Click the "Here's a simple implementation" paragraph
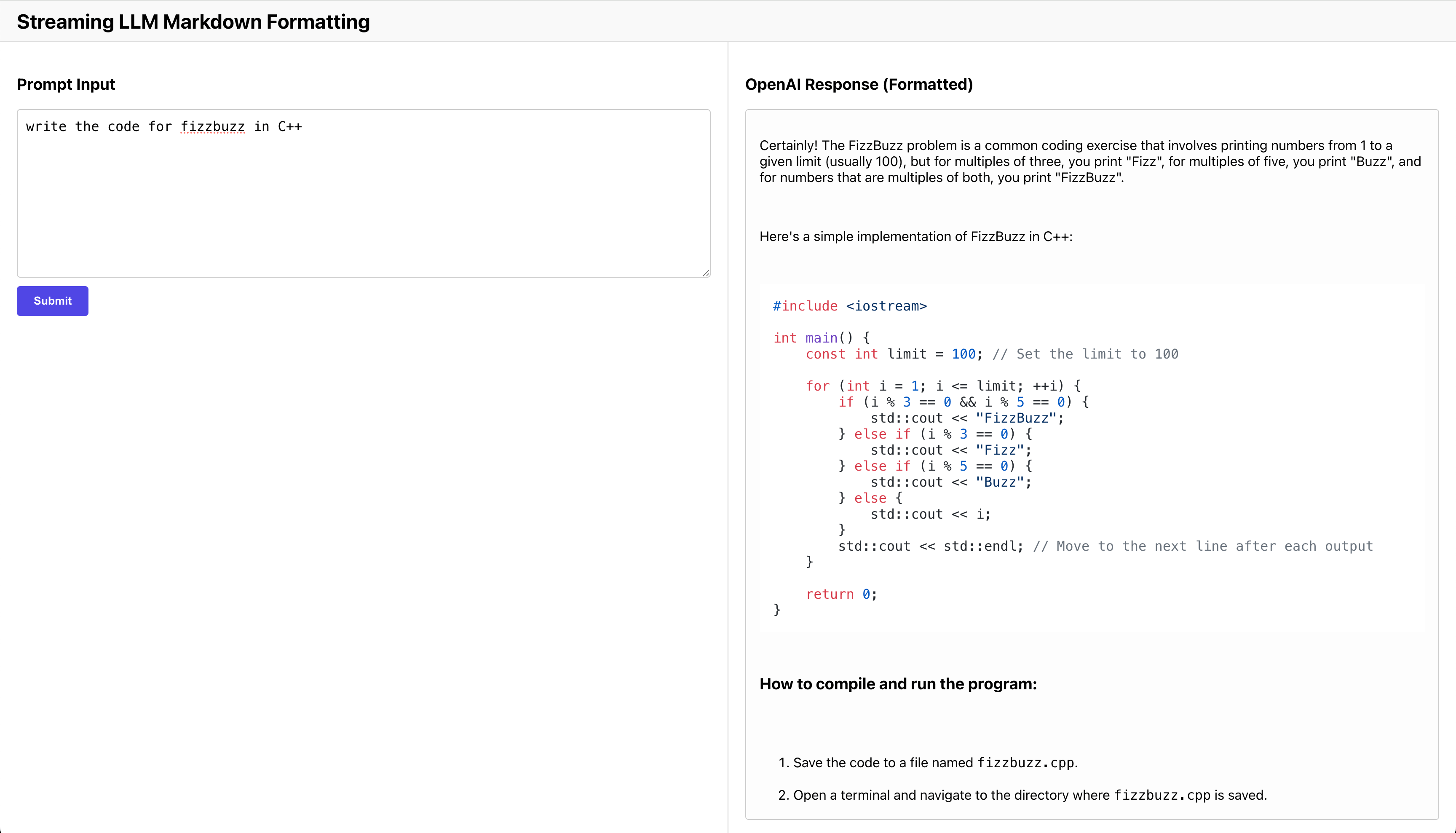The image size is (1456, 833). point(915,236)
